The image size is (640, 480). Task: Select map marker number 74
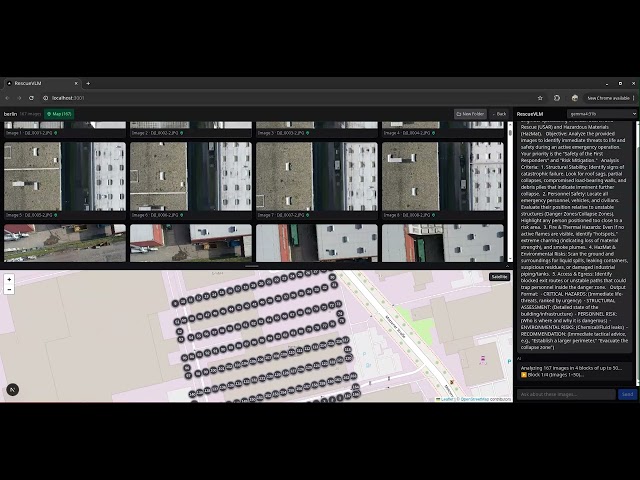(340, 313)
